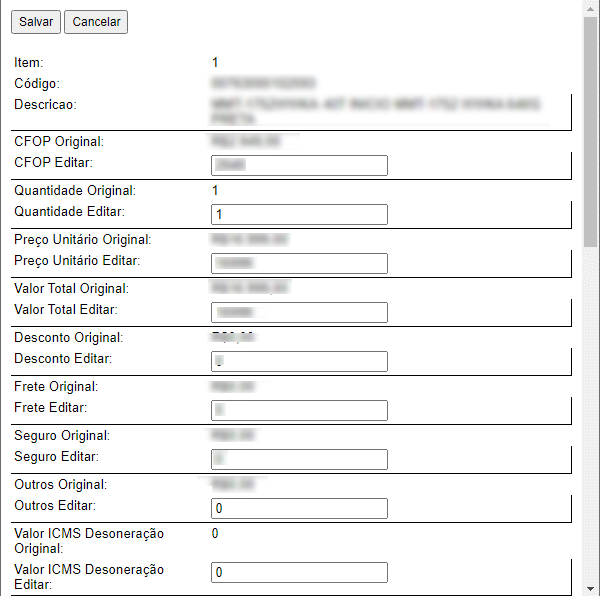The image size is (600, 596).
Task: Focus the Desconto Editar input
Action: click(299, 362)
